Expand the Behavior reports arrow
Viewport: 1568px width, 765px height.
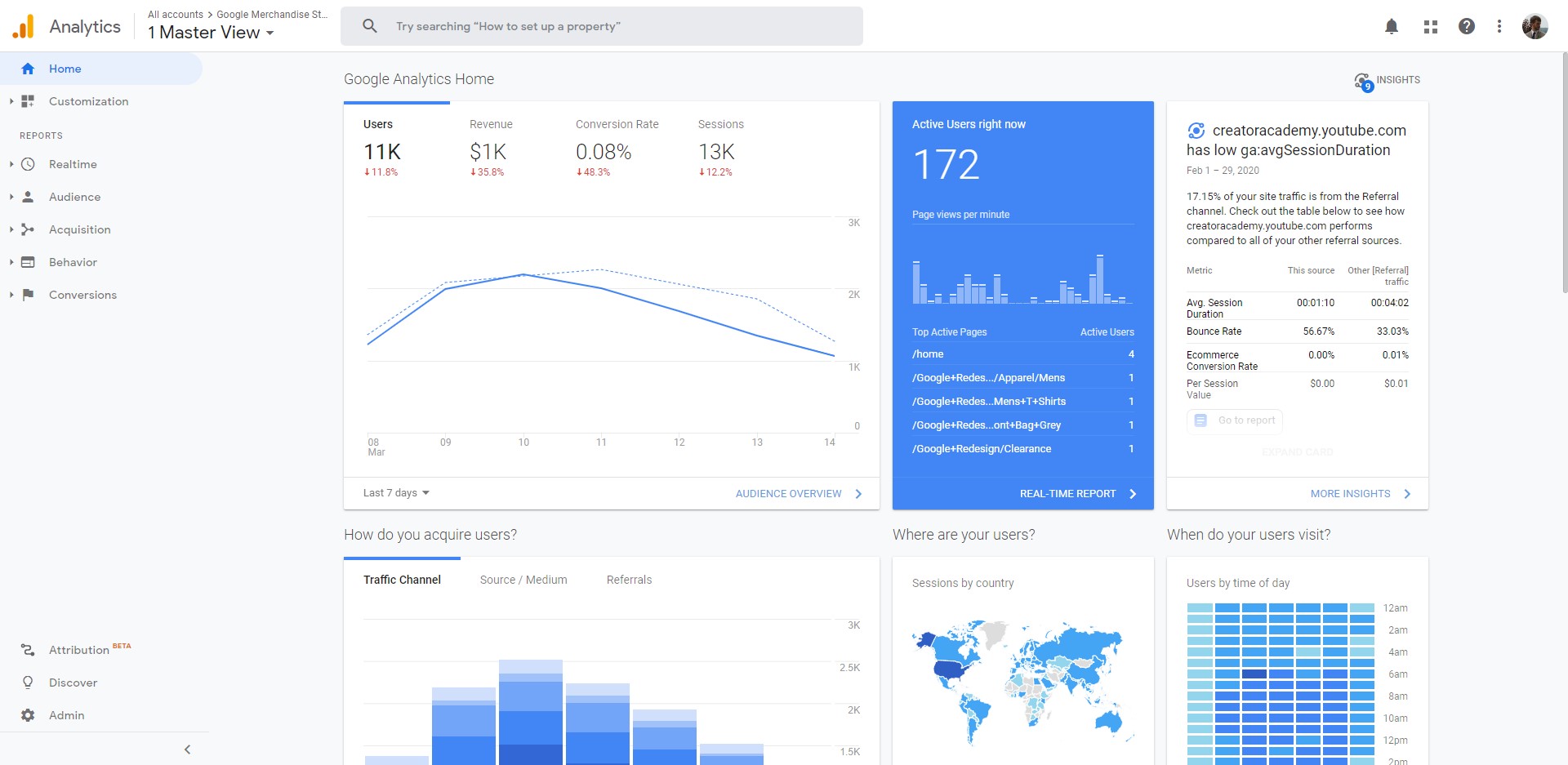click(11, 262)
